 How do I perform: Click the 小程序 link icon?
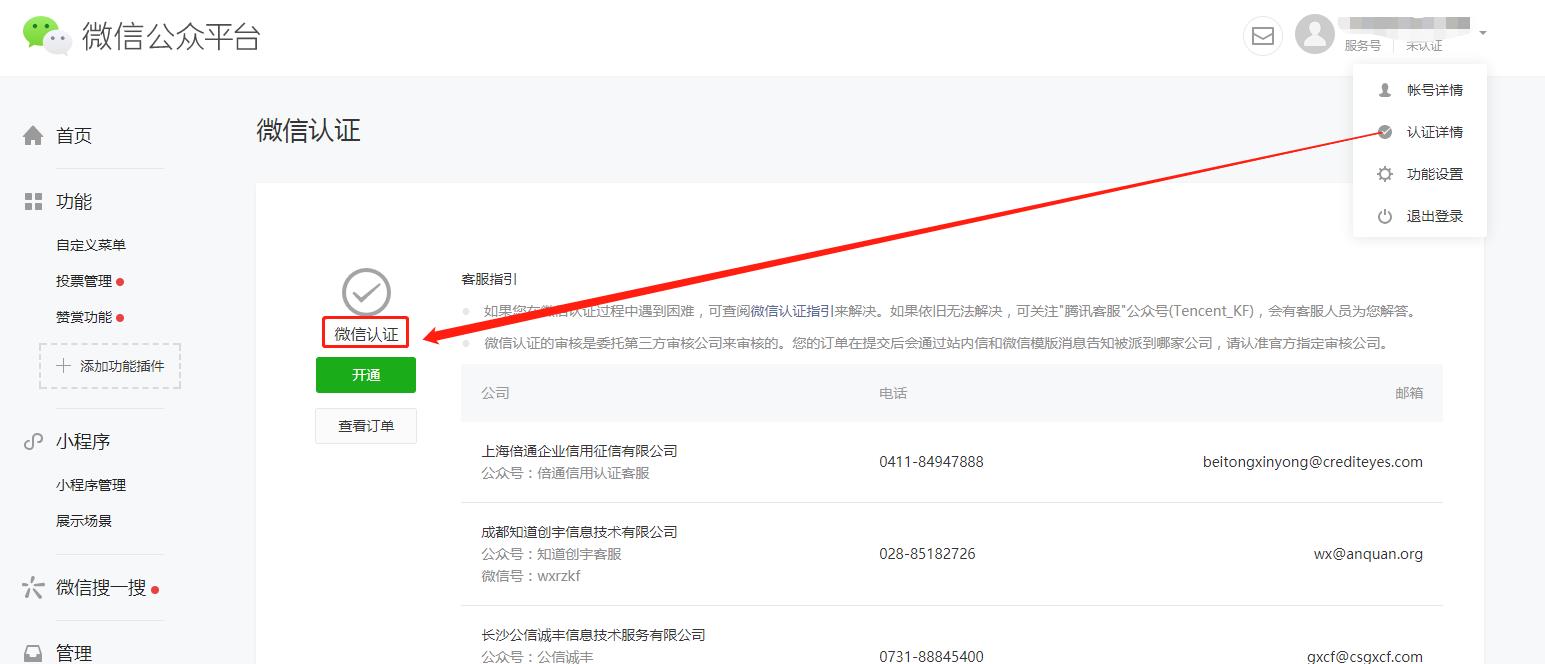33,441
